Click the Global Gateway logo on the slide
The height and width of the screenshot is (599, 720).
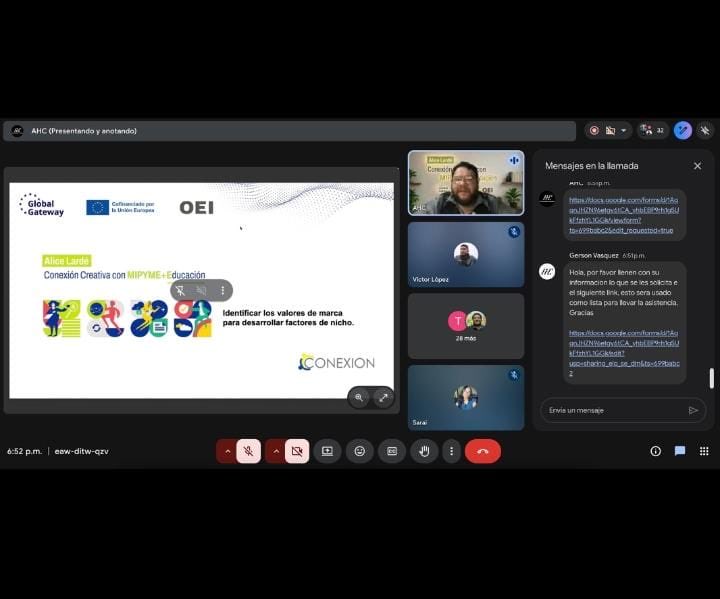(41, 205)
